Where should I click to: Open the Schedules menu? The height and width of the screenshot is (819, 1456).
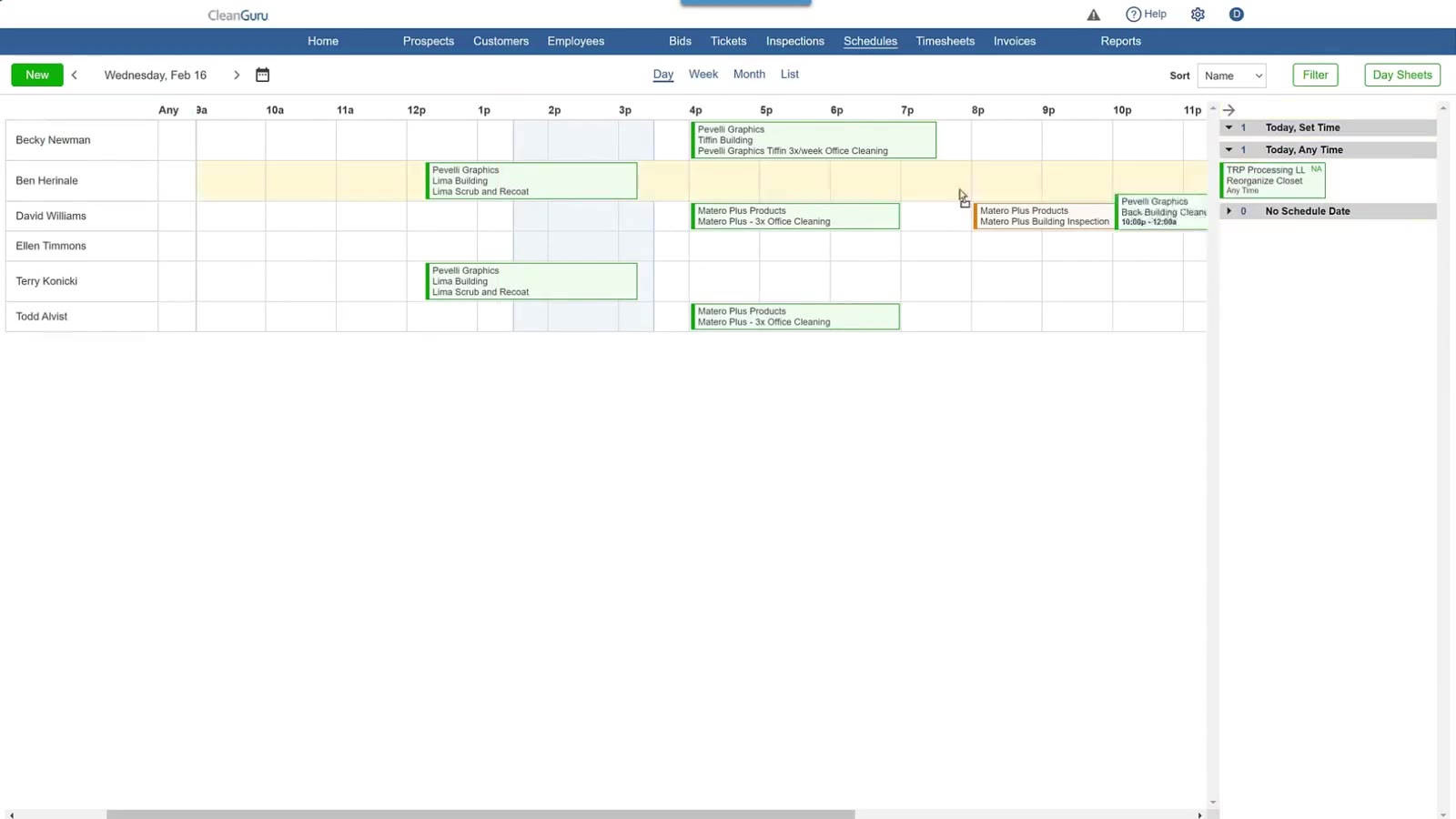point(870,41)
